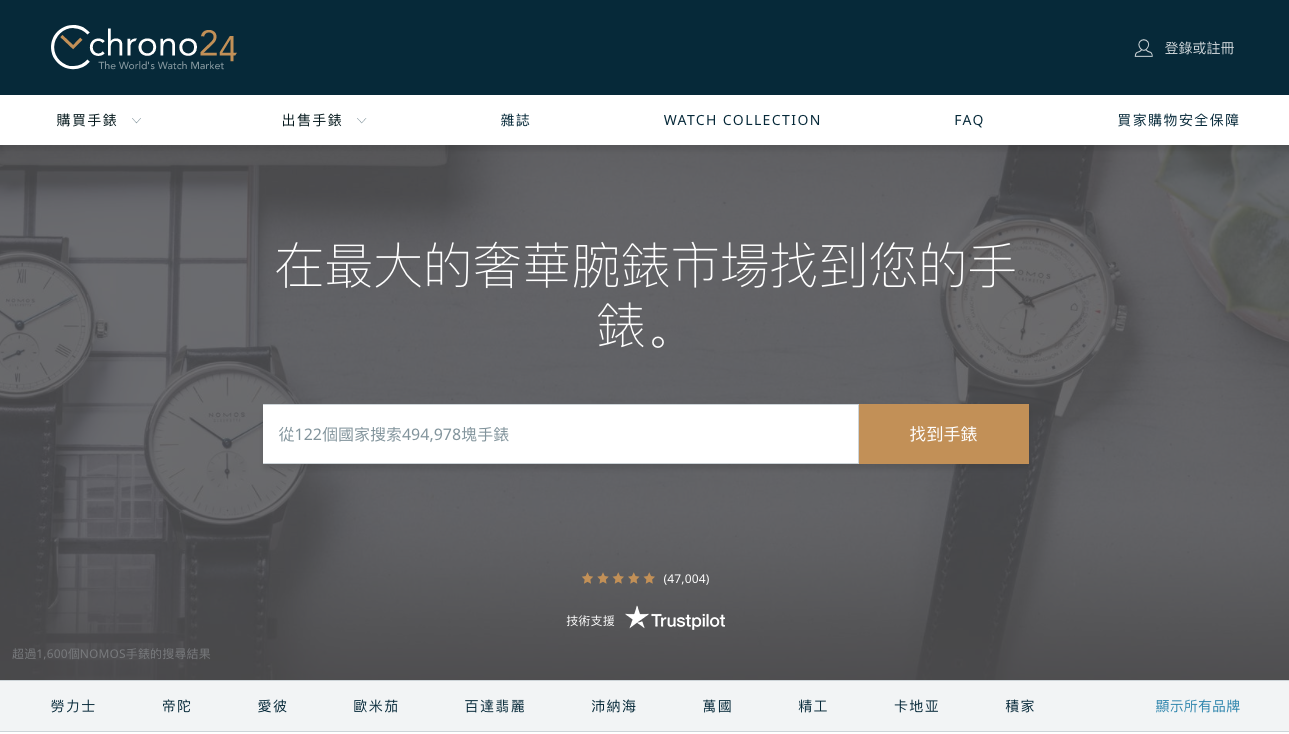Open the 購買手錶 menu

(87, 120)
